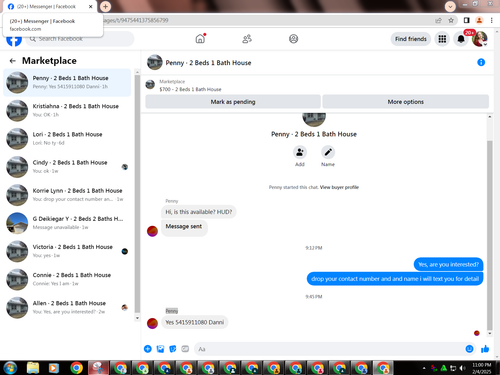Click conversation list scrollbar down arrow
Screen dimensions: 500x375
(x=137, y=318)
